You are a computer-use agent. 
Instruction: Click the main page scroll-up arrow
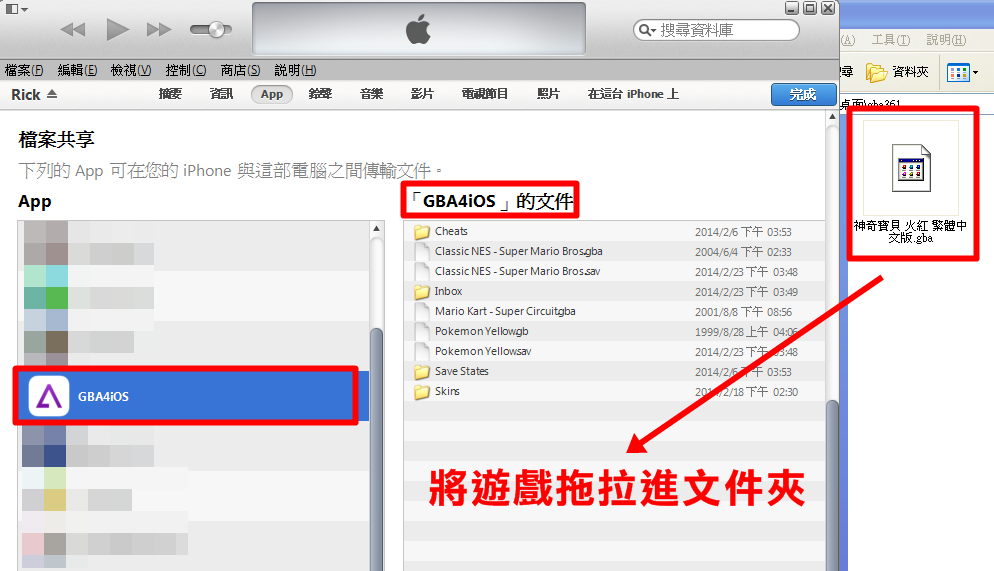pos(832,117)
